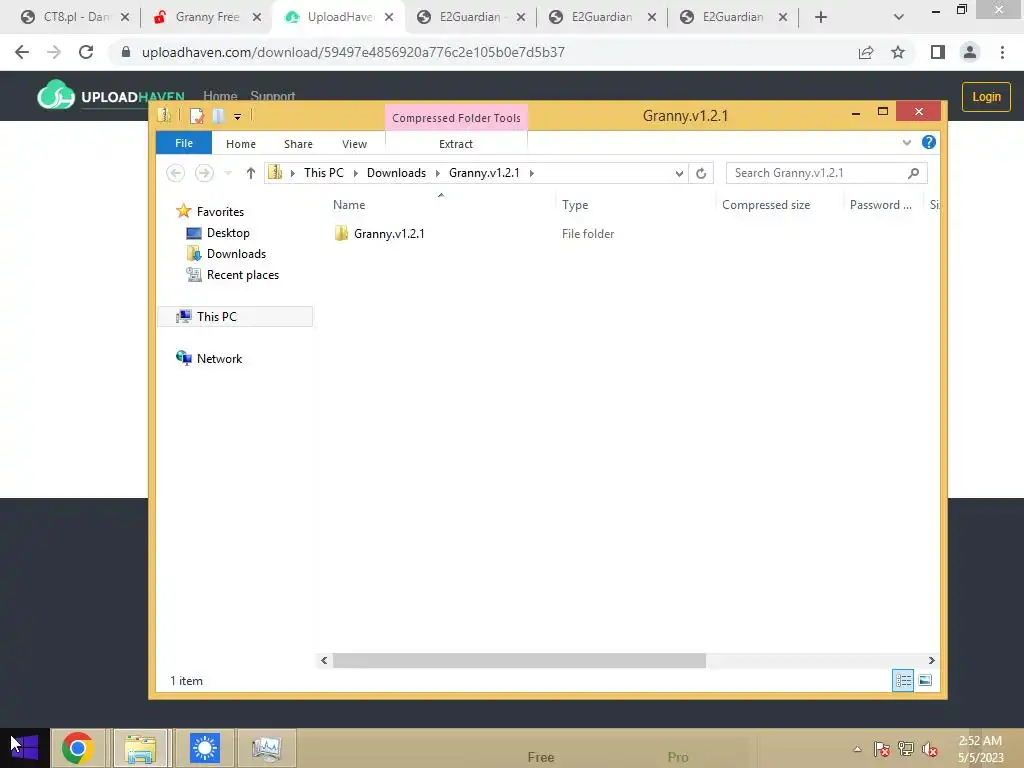Expand the chevron after Downloads breadcrumb
The width and height of the screenshot is (1024, 768).
(438, 173)
